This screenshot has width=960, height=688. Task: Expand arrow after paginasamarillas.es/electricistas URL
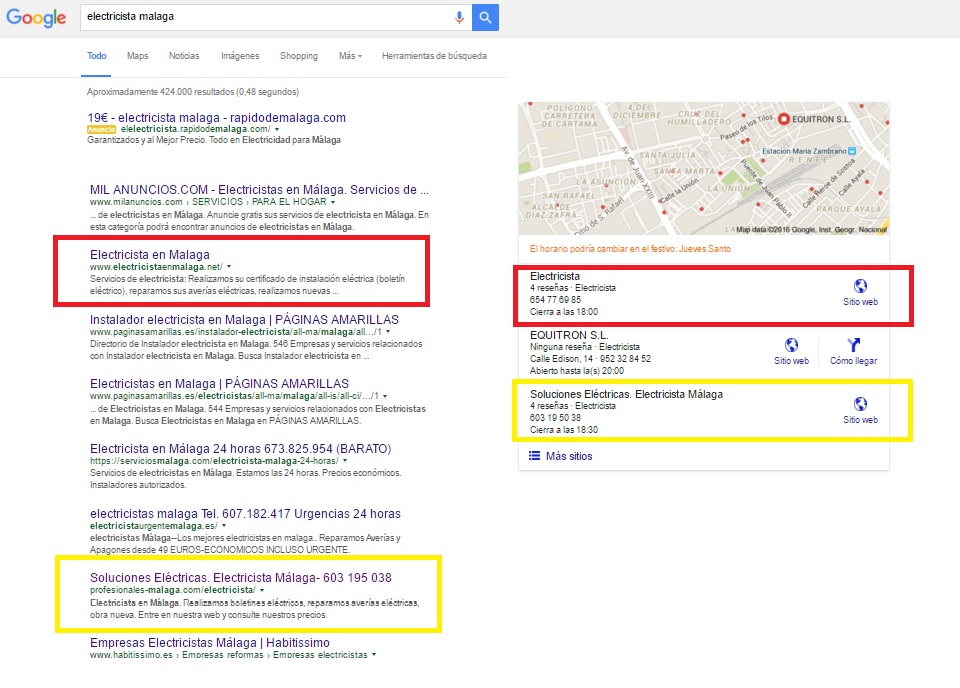(x=384, y=396)
